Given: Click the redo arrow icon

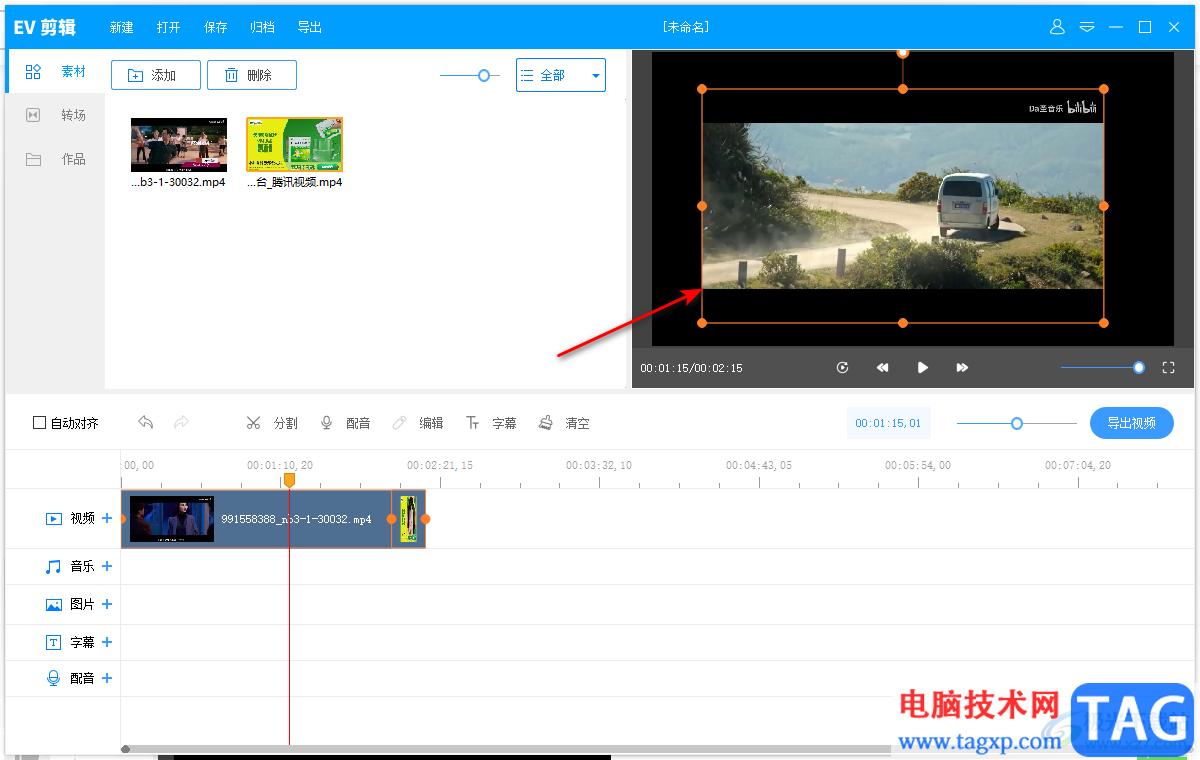Looking at the screenshot, I should pos(181,423).
